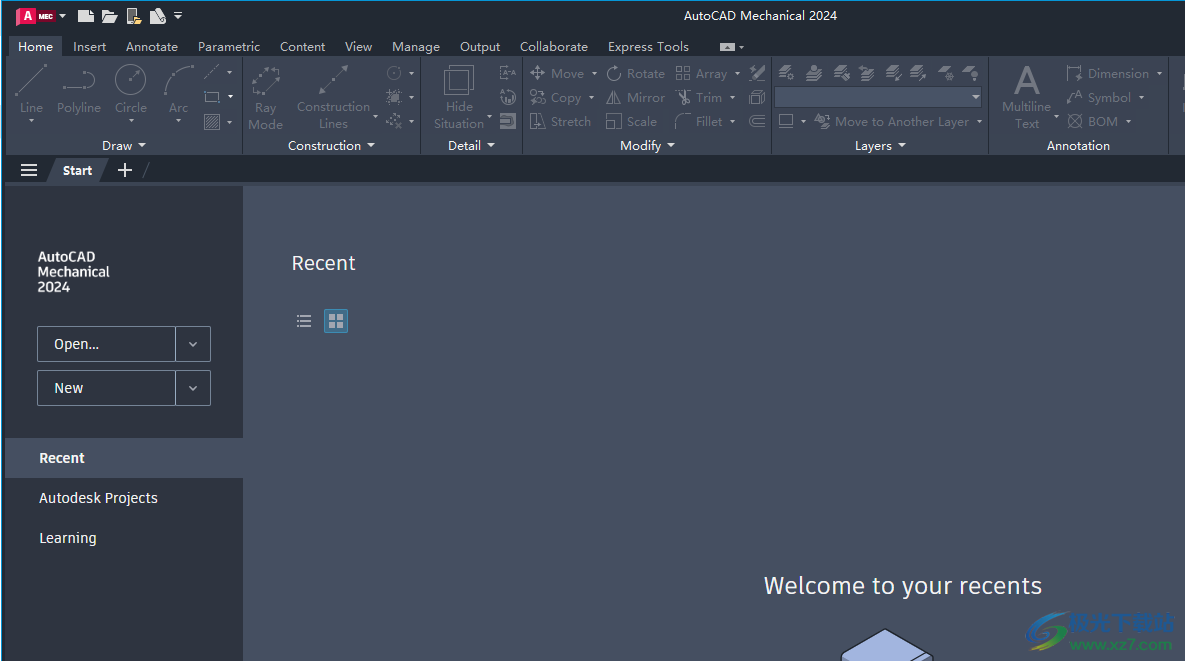Activate Ray Mode in Construction panel

[265, 92]
